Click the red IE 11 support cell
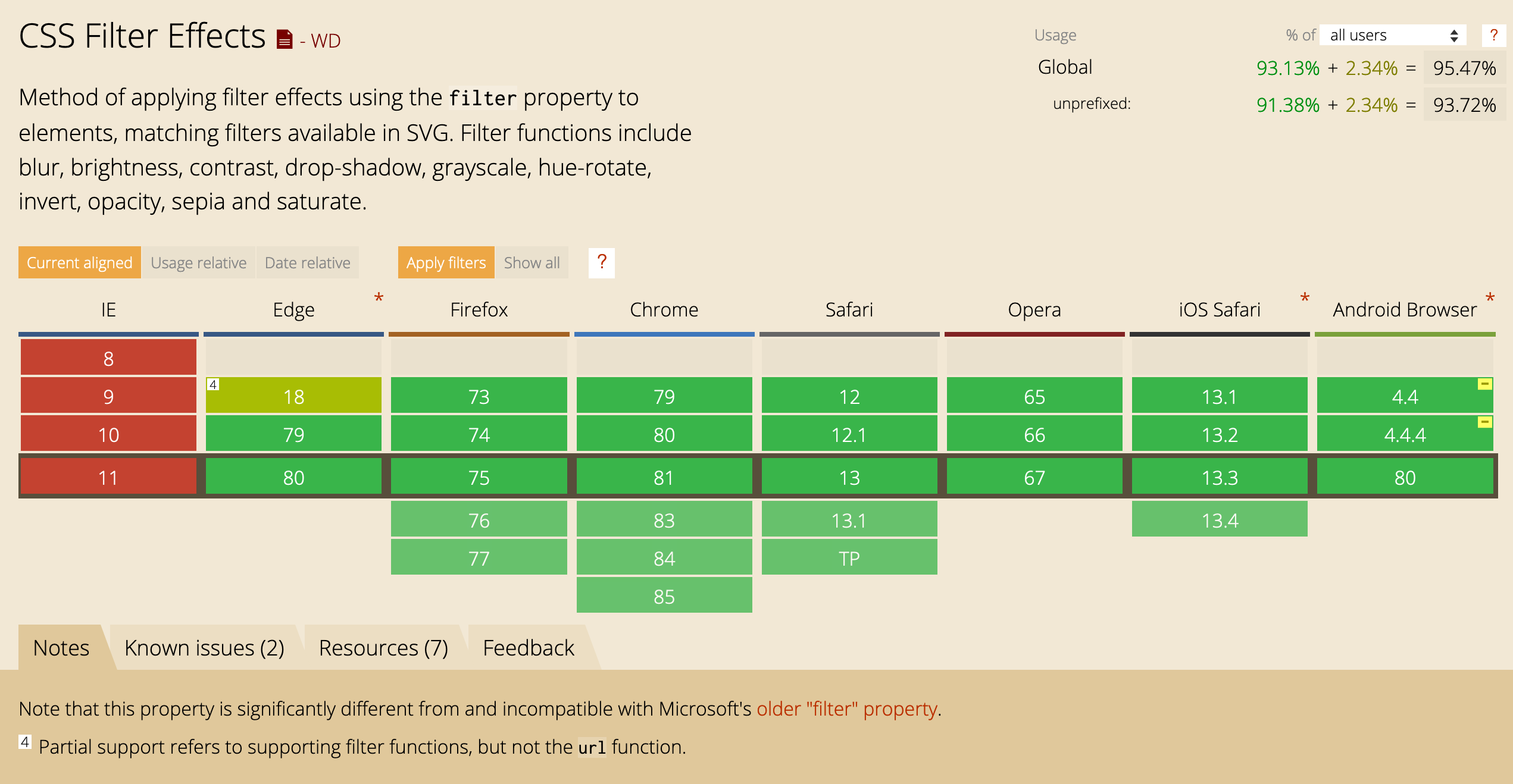 tap(108, 477)
